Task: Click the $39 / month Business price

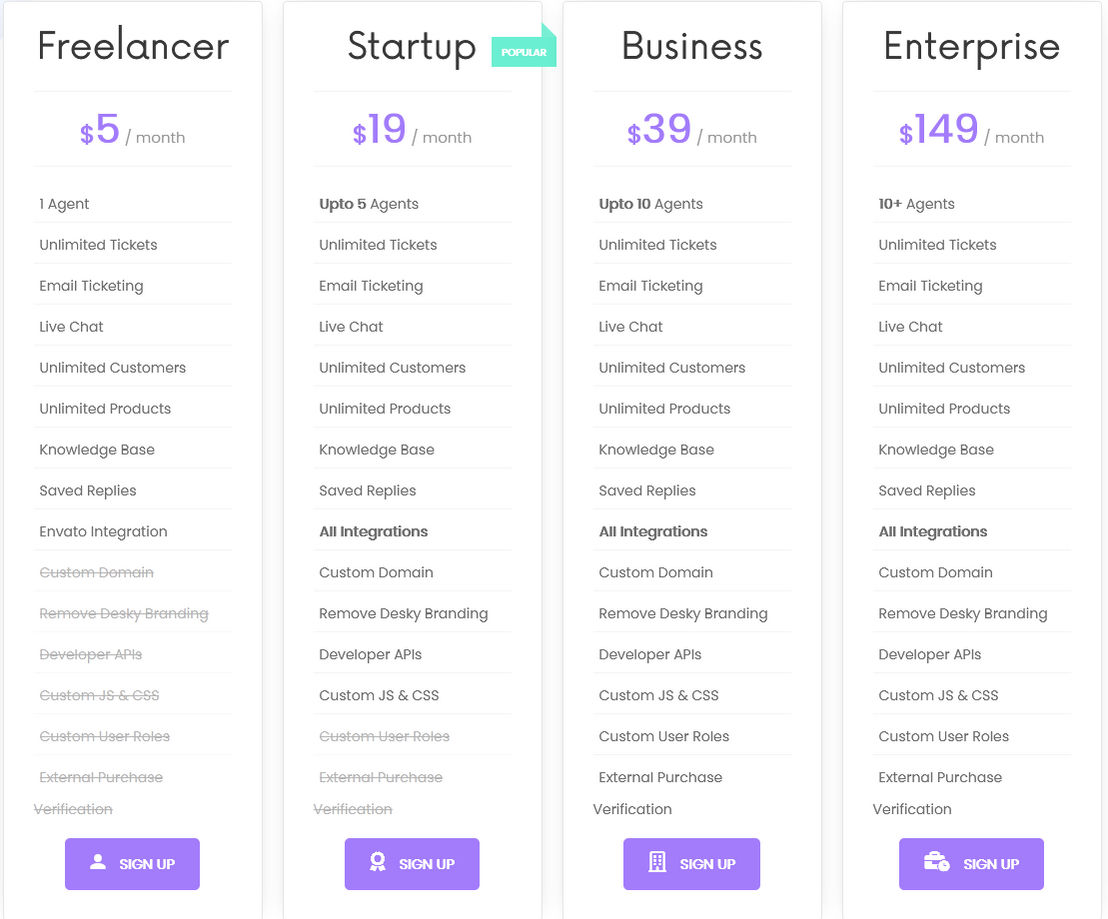Action: coord(692,130)
